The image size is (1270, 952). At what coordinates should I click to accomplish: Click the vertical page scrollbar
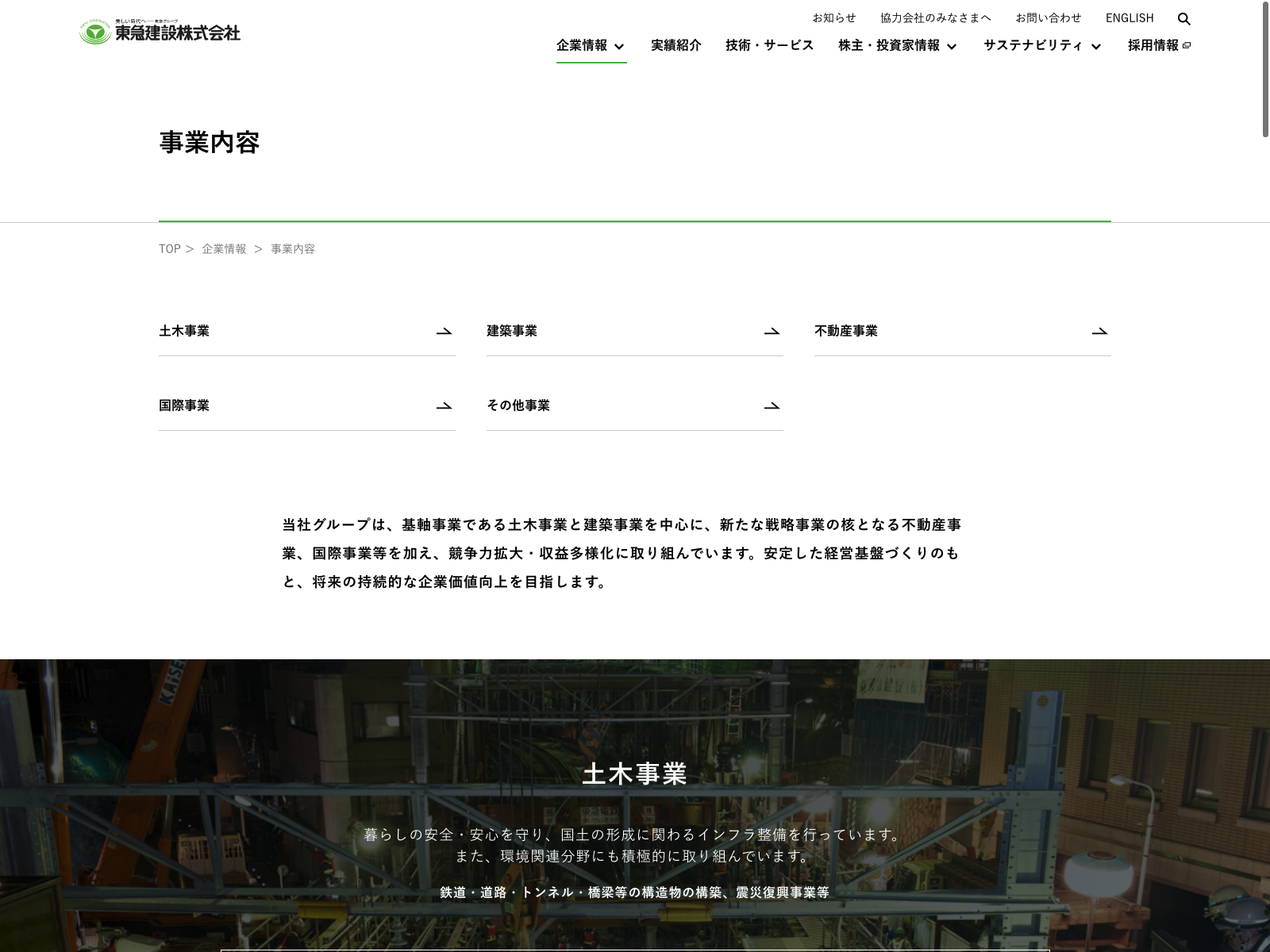point(1265,71)
